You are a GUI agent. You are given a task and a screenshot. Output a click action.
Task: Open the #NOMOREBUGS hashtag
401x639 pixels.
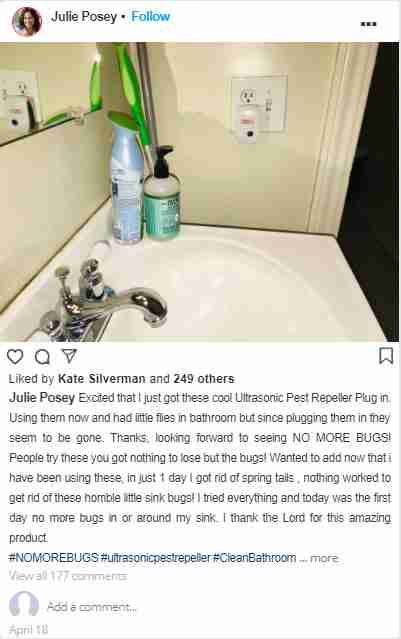point(53,557)
